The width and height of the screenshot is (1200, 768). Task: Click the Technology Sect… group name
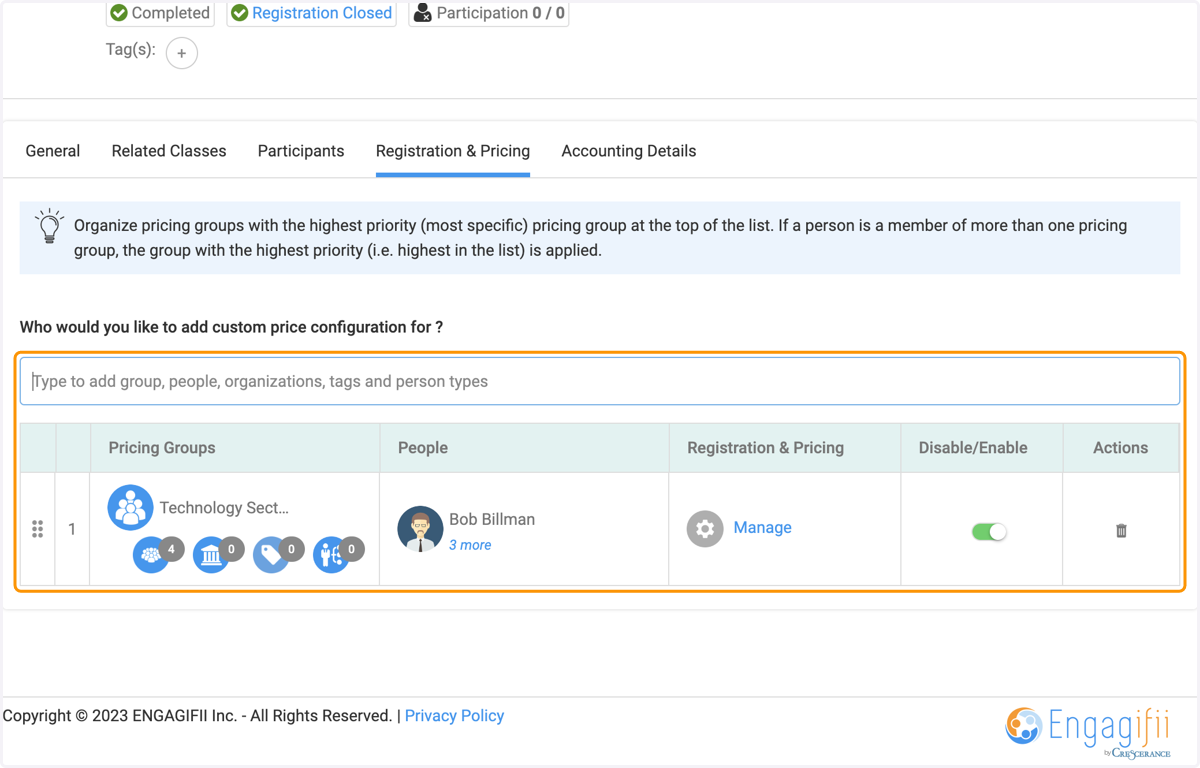224,508
